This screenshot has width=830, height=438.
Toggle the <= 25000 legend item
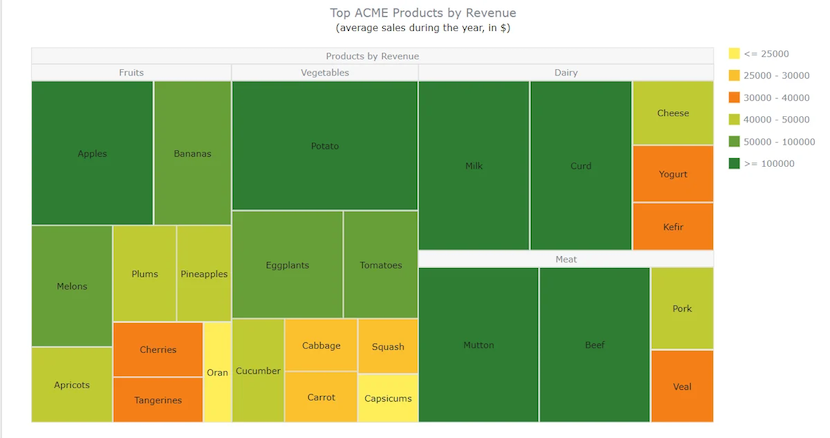point(759,53)
